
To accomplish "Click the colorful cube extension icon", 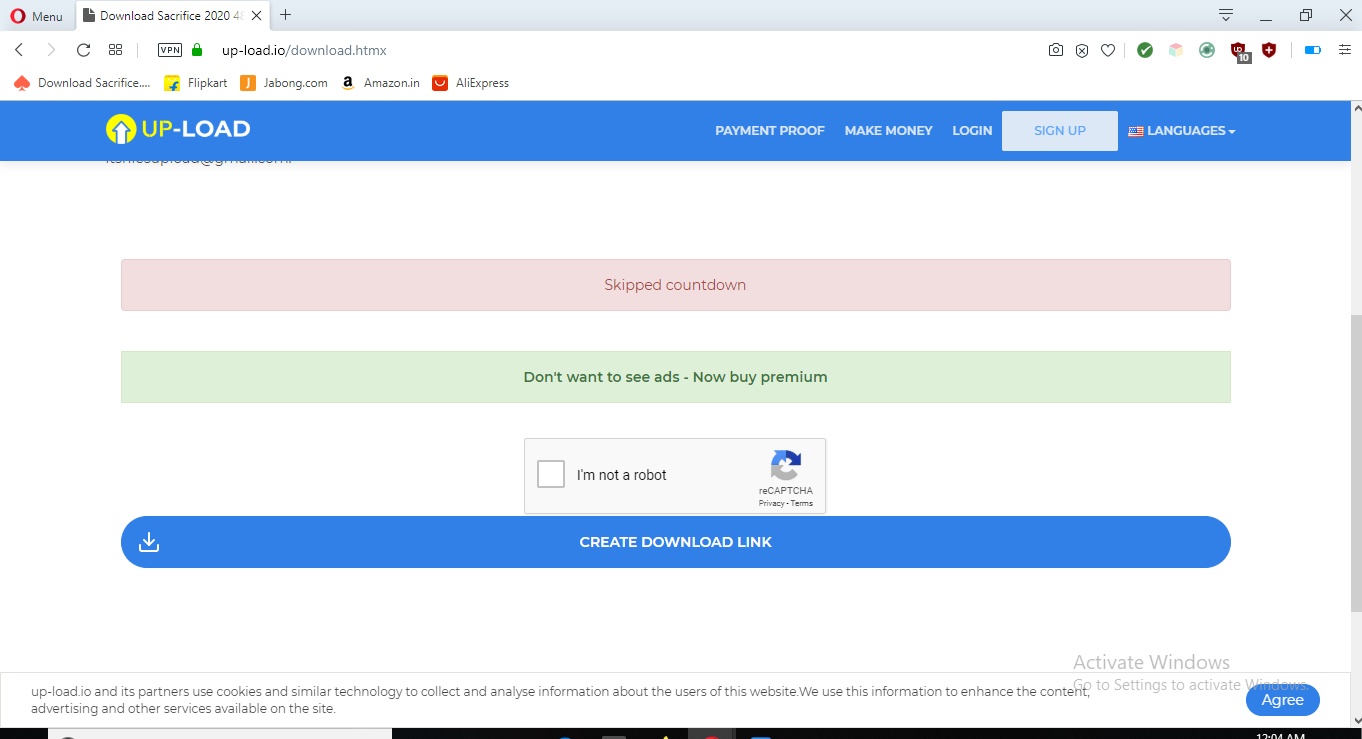I will pyautogui.click(x=1176, y=49).
